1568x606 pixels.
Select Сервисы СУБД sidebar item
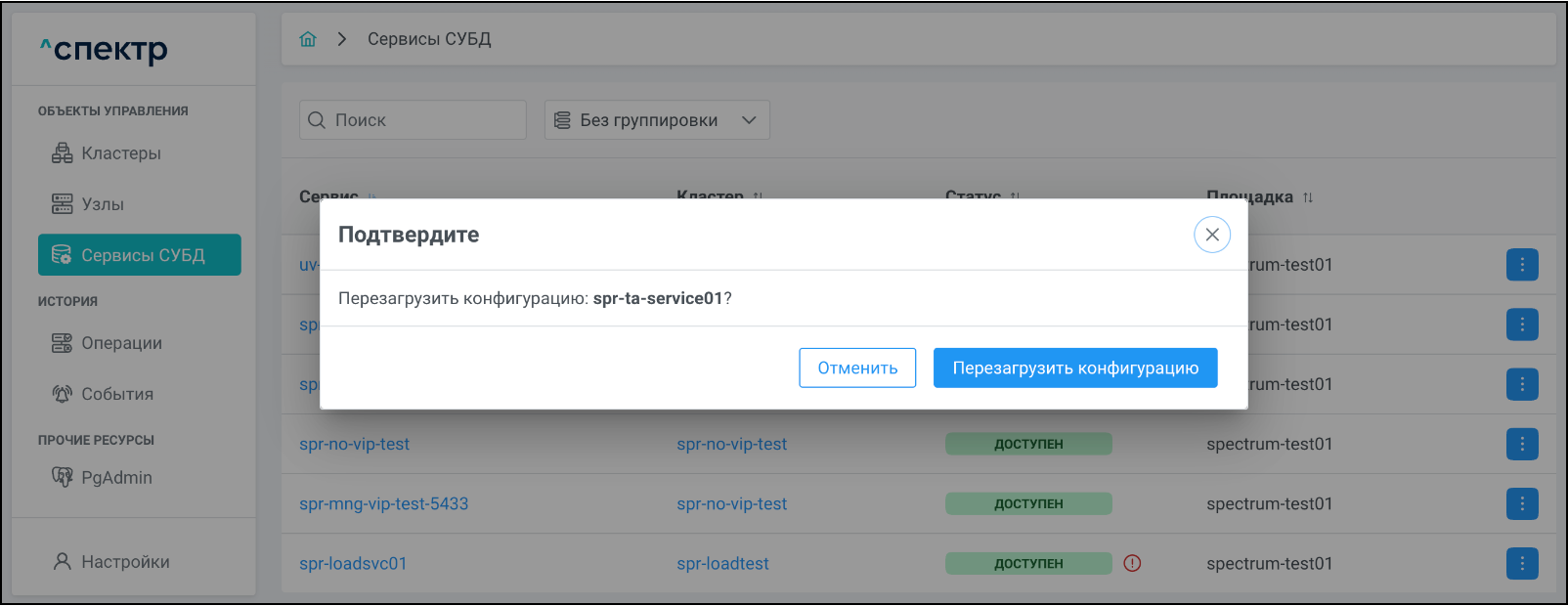pyautogui.click(x=140, y=255)
